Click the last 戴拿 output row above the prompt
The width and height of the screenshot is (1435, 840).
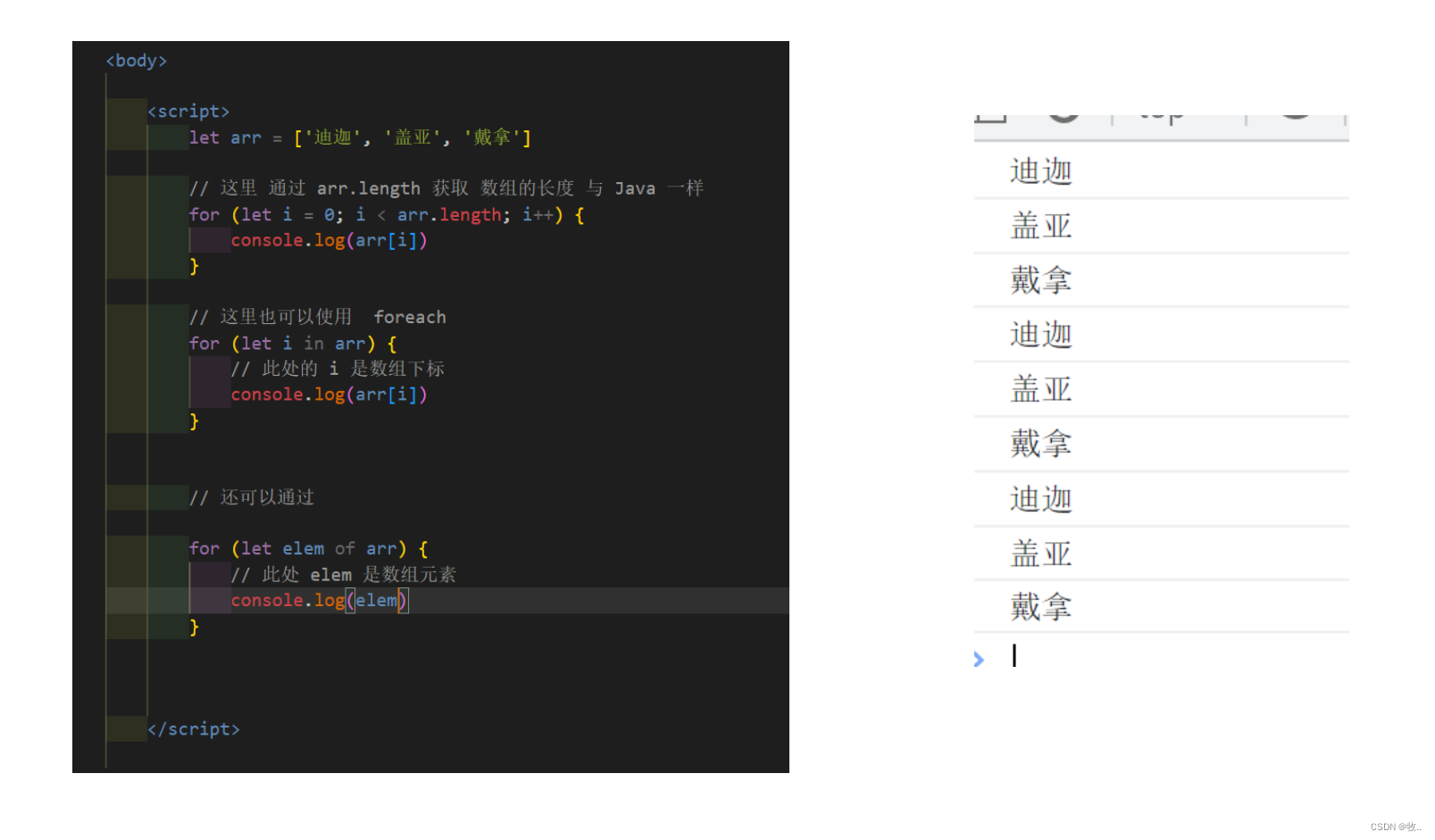pyautogui.click(x=1161, y=607)
